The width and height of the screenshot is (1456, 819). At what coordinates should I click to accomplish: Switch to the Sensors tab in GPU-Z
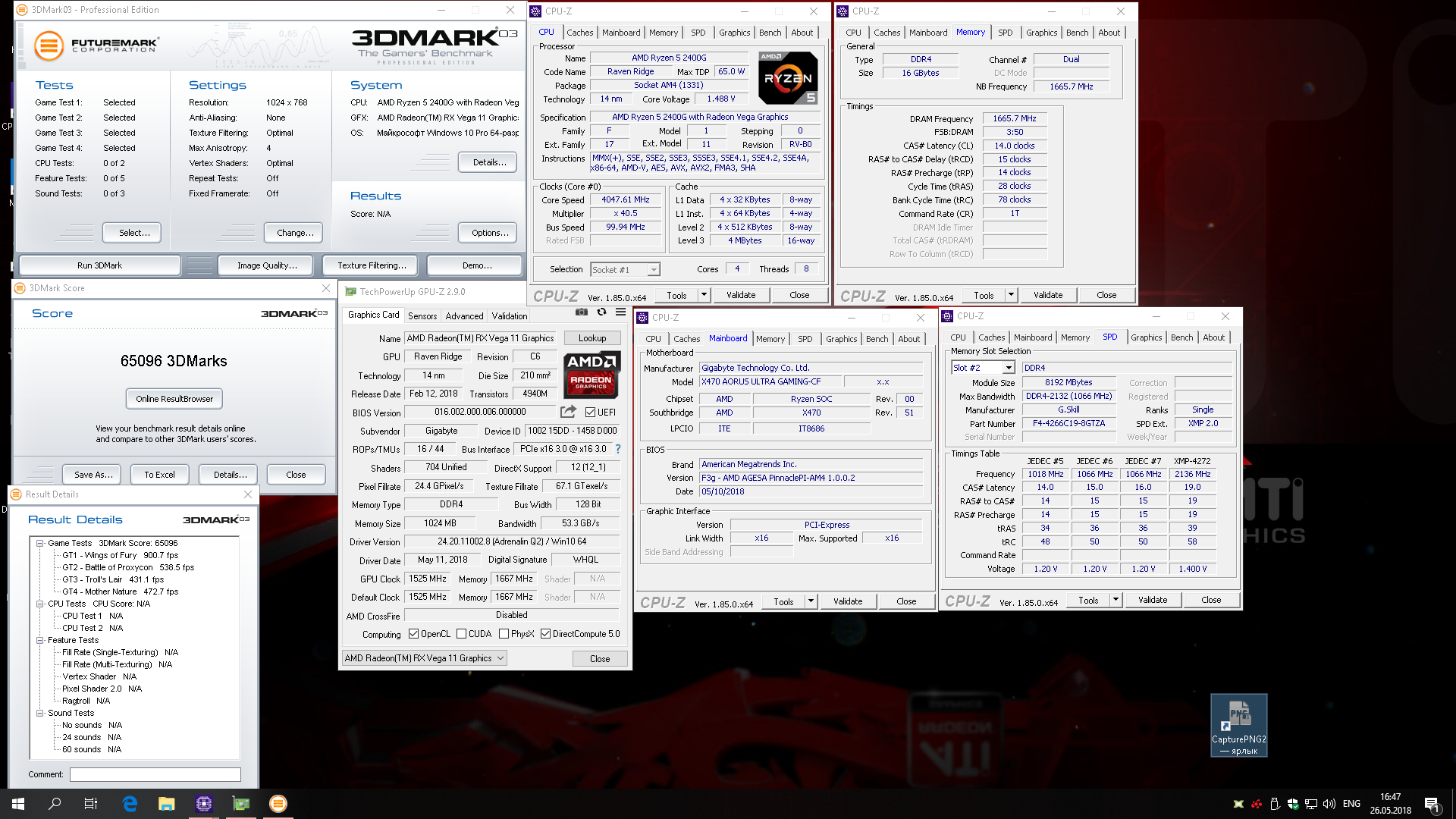pos(422,316)
